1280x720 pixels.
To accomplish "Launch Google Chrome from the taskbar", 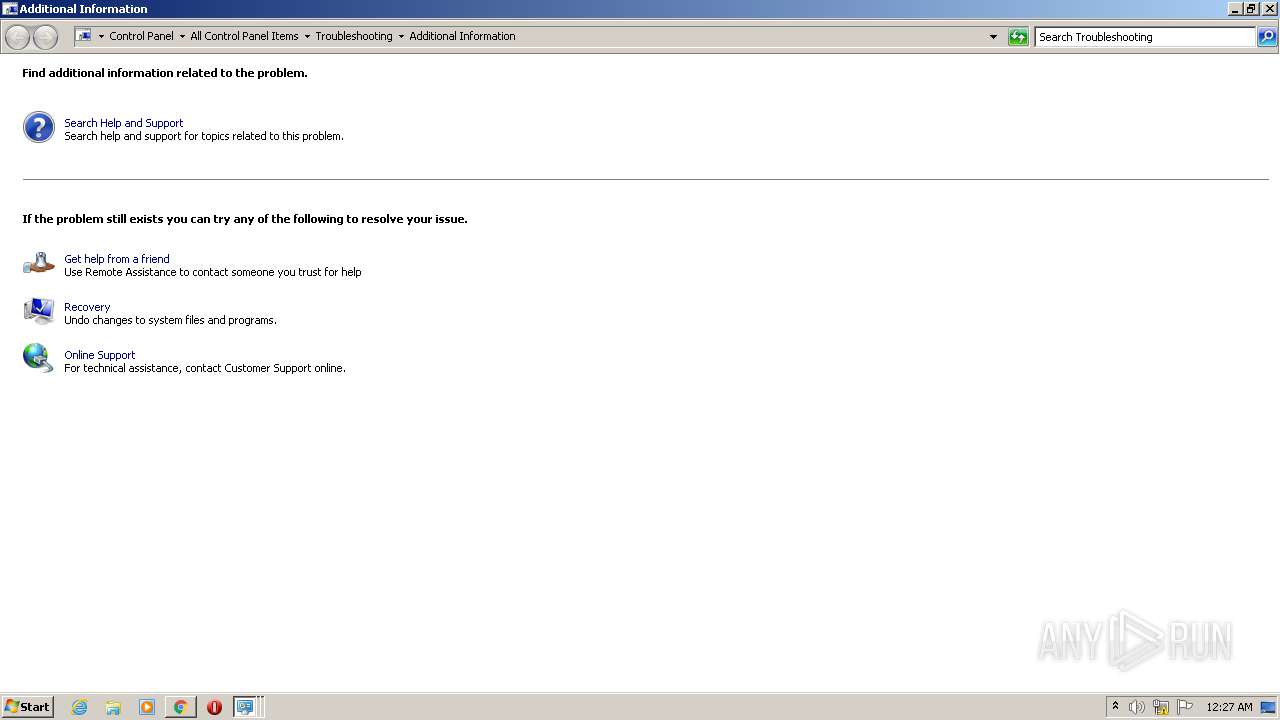I will [x=180, y=707].
